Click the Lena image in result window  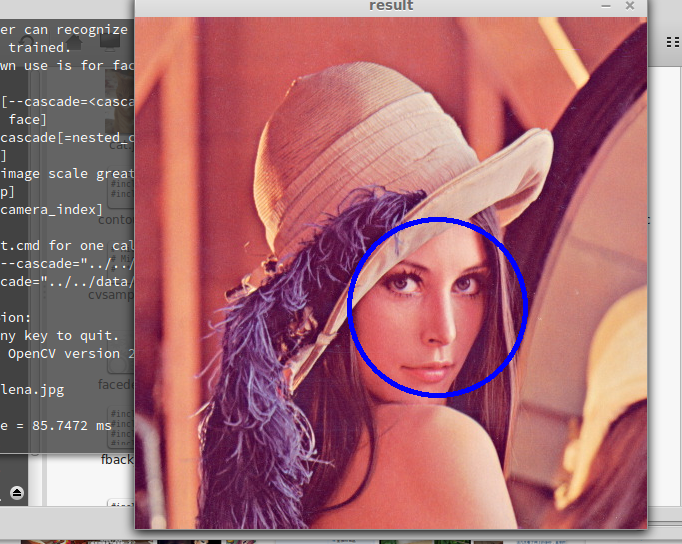click(391, 273)
